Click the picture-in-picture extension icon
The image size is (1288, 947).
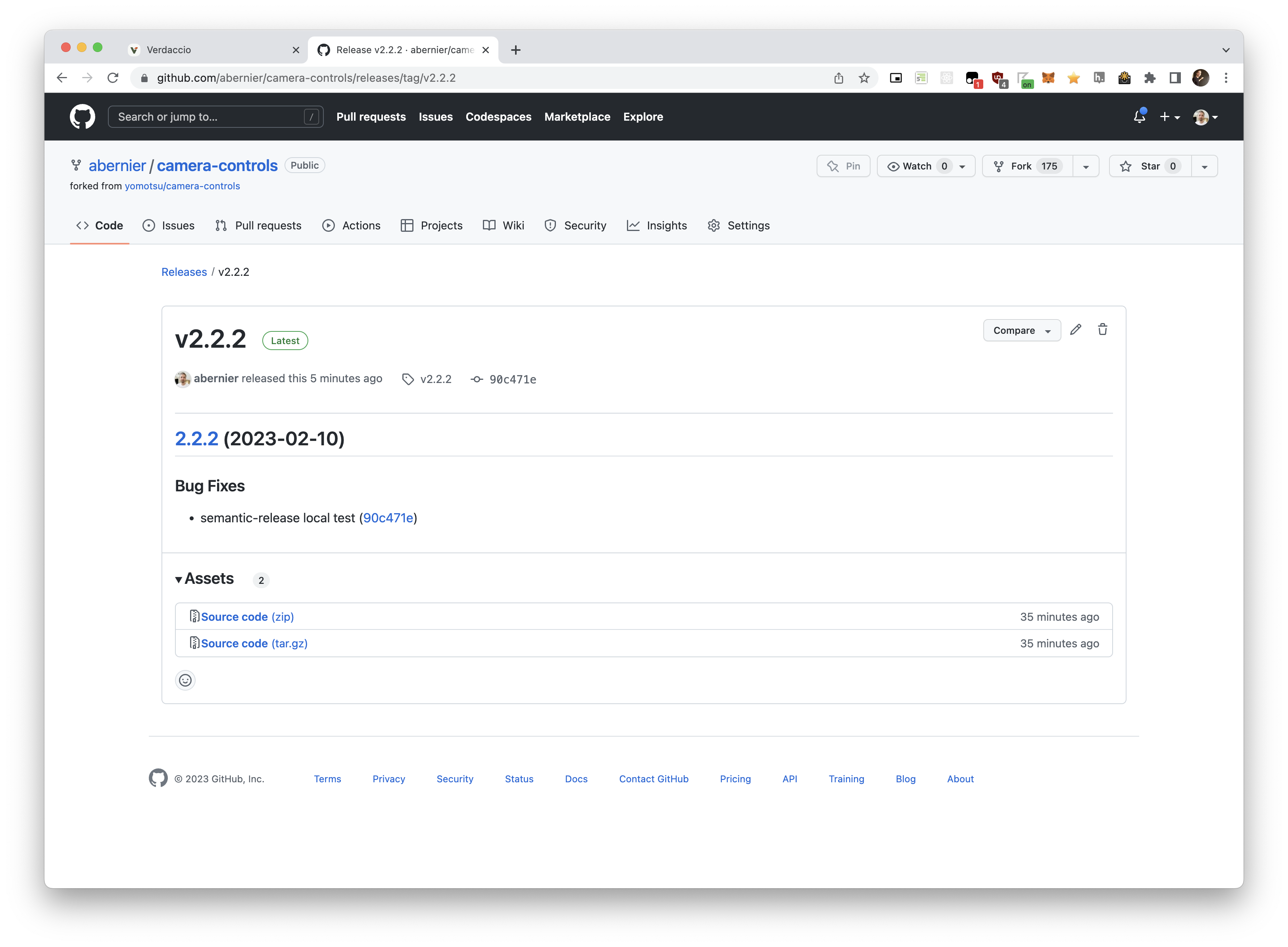click(896, 78)
